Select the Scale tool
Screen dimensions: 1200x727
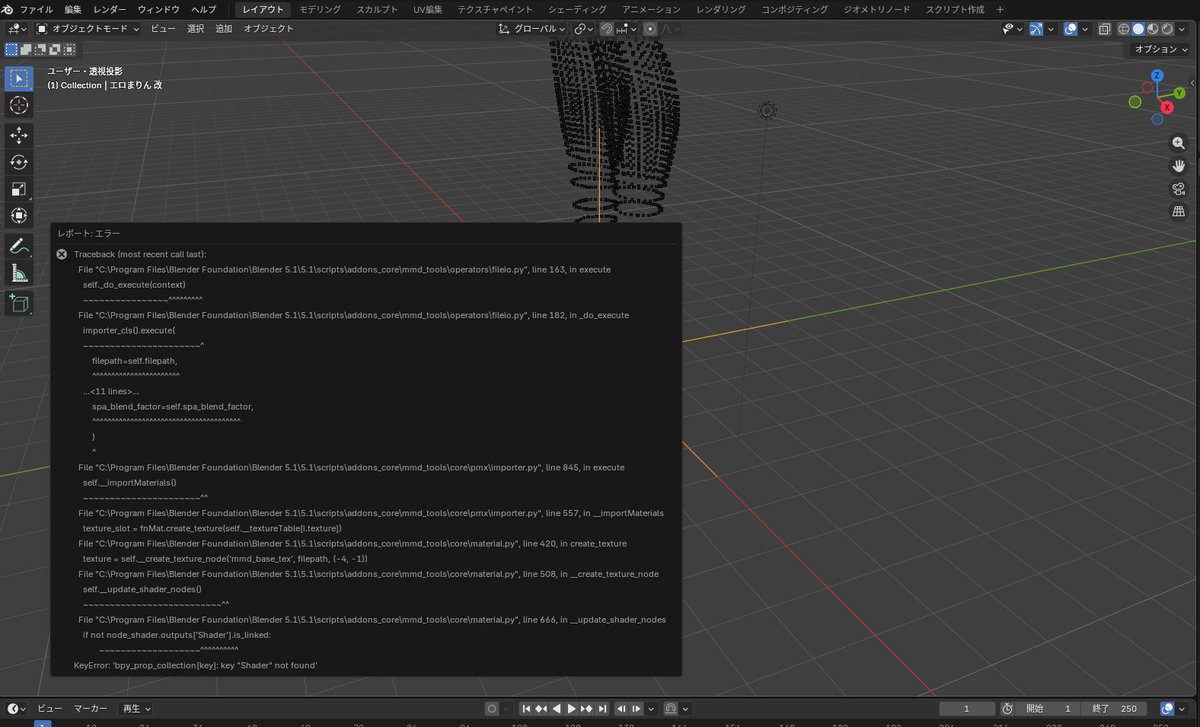coord(19,189)
